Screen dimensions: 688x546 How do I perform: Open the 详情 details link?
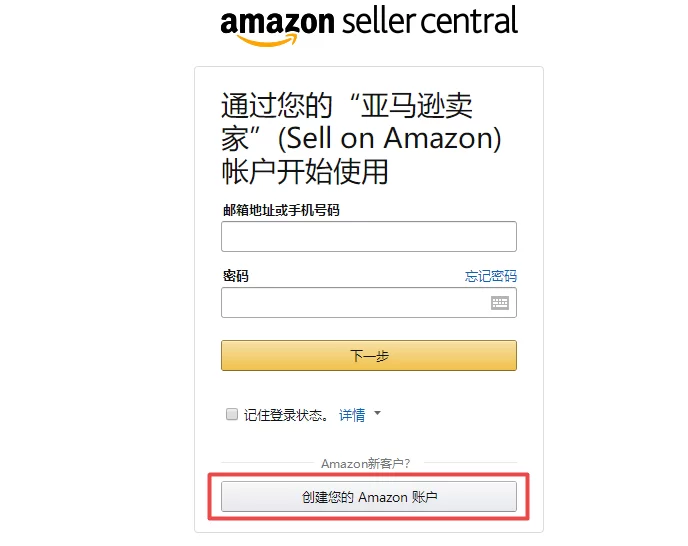(351, 415)
